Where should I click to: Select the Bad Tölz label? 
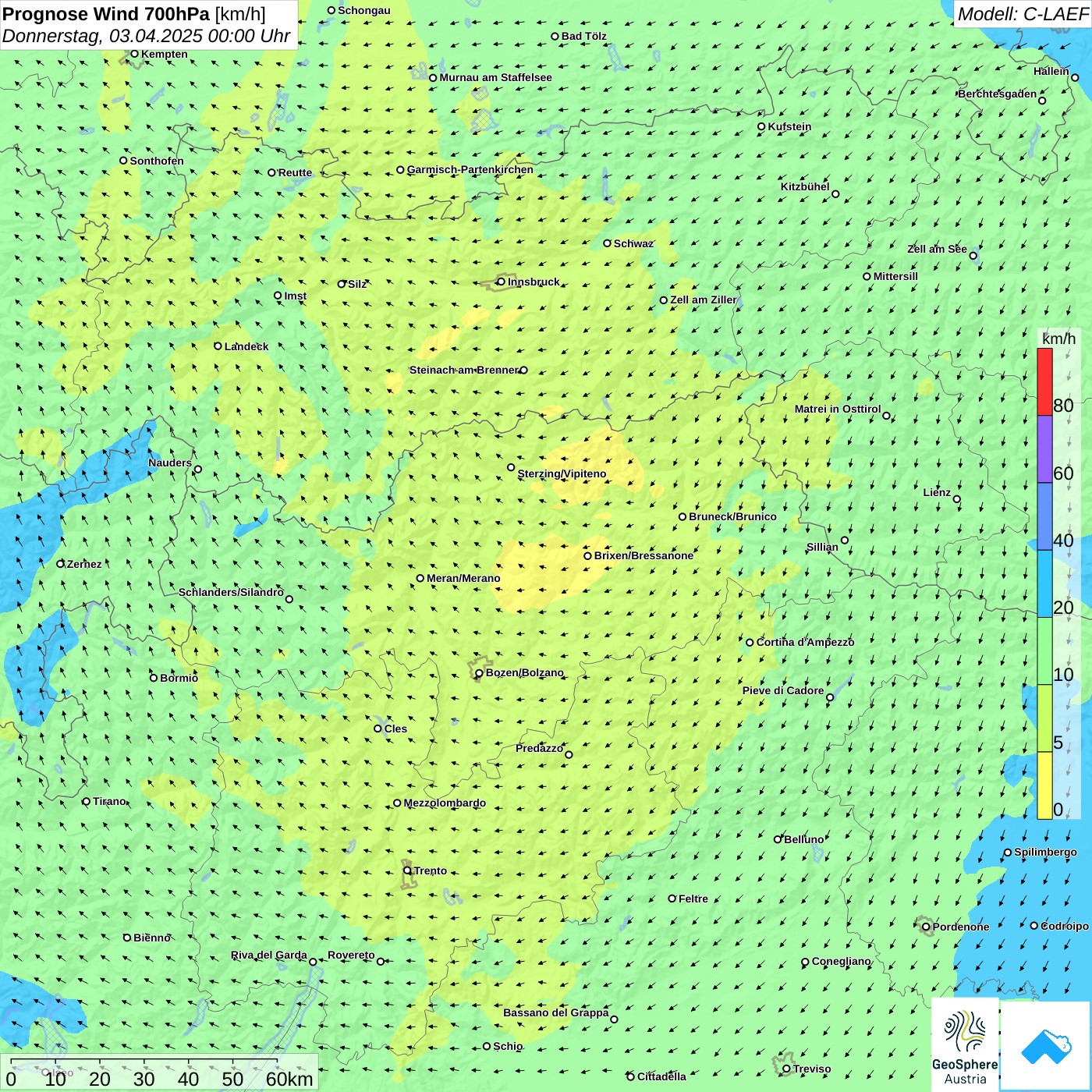point(583,36)
